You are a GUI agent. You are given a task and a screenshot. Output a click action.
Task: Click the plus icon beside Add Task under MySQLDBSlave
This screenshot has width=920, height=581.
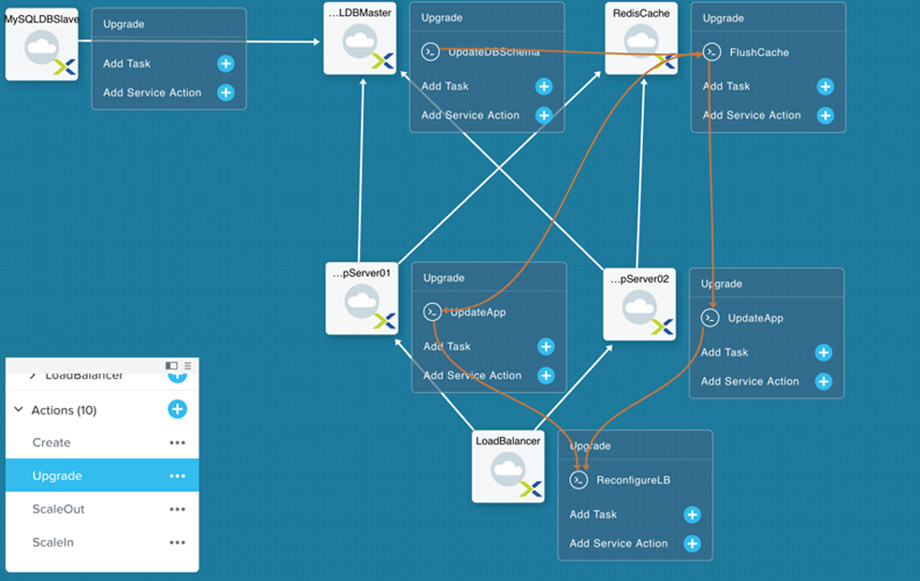point(226,64)
